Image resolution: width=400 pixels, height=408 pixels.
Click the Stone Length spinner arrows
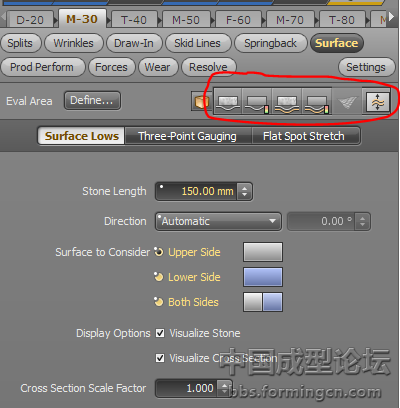click(x=245, y=191)
